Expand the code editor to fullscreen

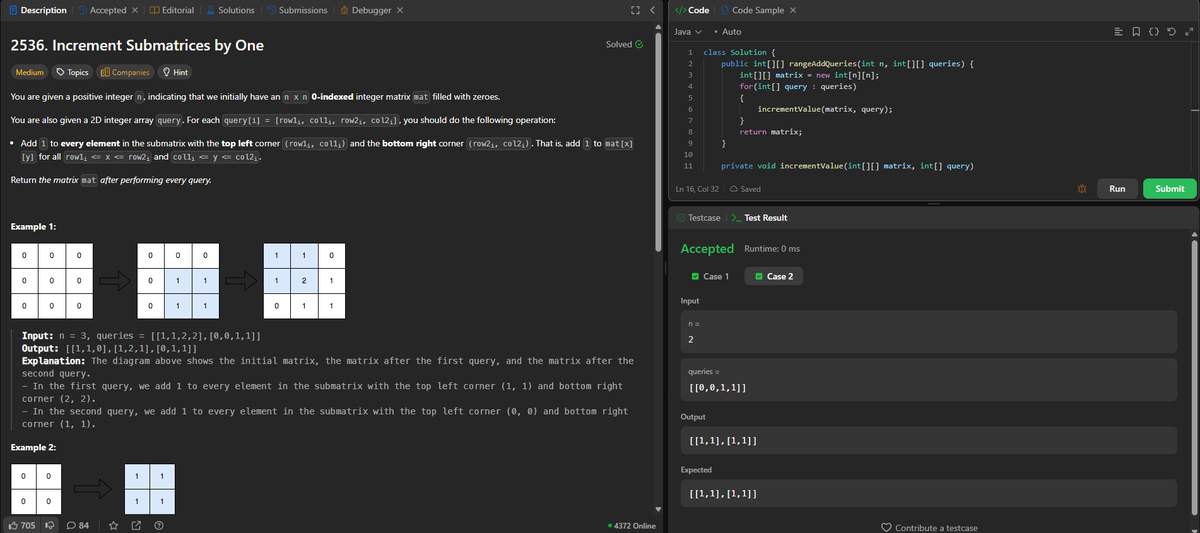[x=1188, y=32]
